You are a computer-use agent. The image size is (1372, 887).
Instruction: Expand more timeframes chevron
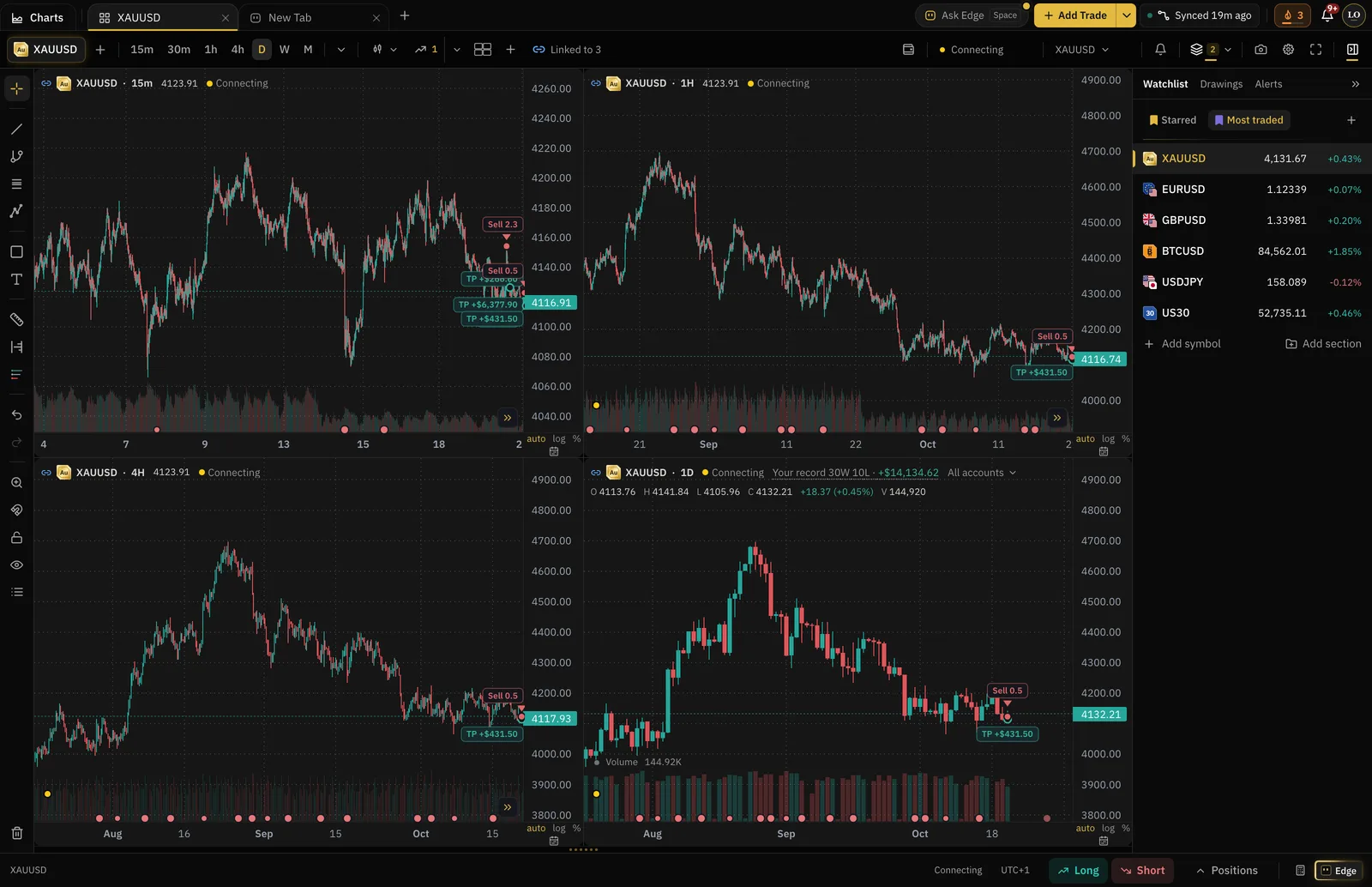tap(341, 50)
